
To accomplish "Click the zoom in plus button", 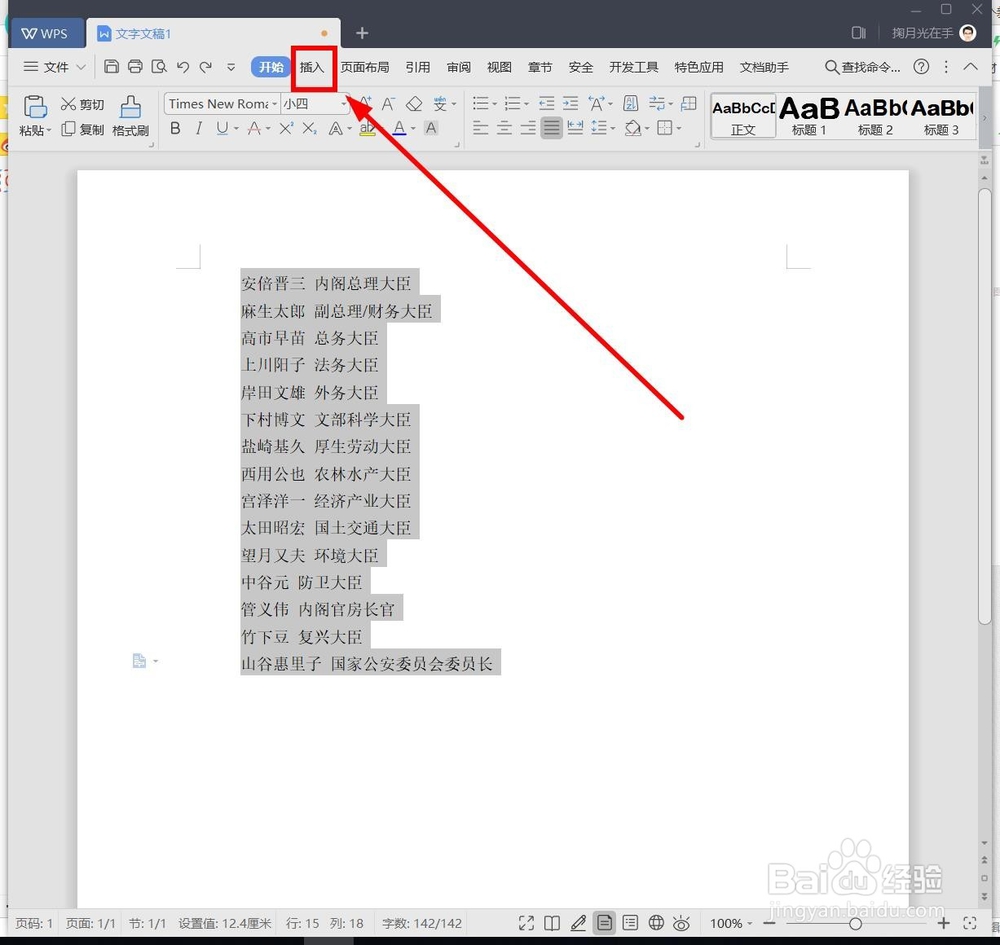I will (944, 923).
